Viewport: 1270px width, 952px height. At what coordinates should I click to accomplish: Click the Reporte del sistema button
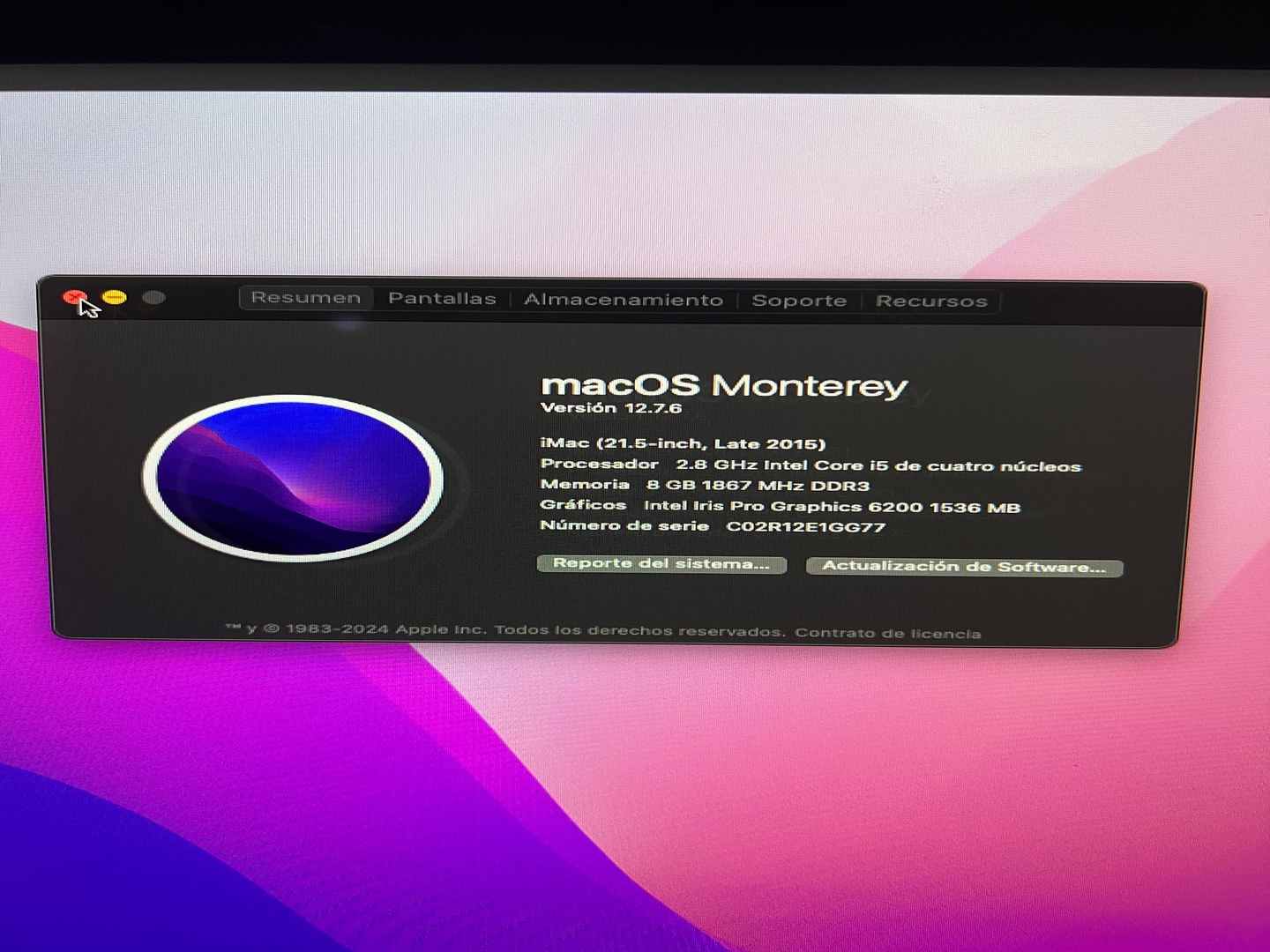661,563
